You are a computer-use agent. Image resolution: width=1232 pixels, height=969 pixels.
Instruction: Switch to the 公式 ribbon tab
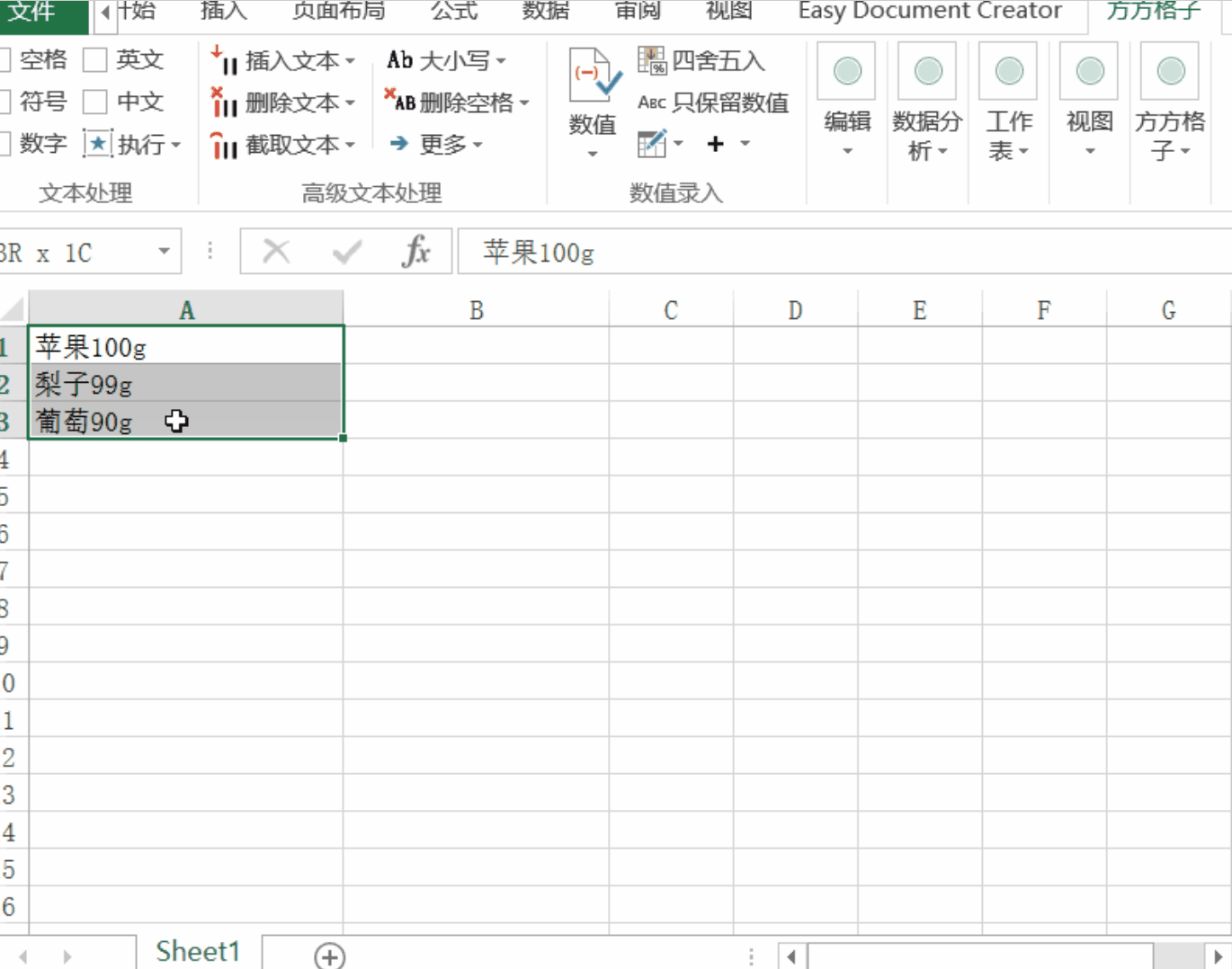pos(454,12)
